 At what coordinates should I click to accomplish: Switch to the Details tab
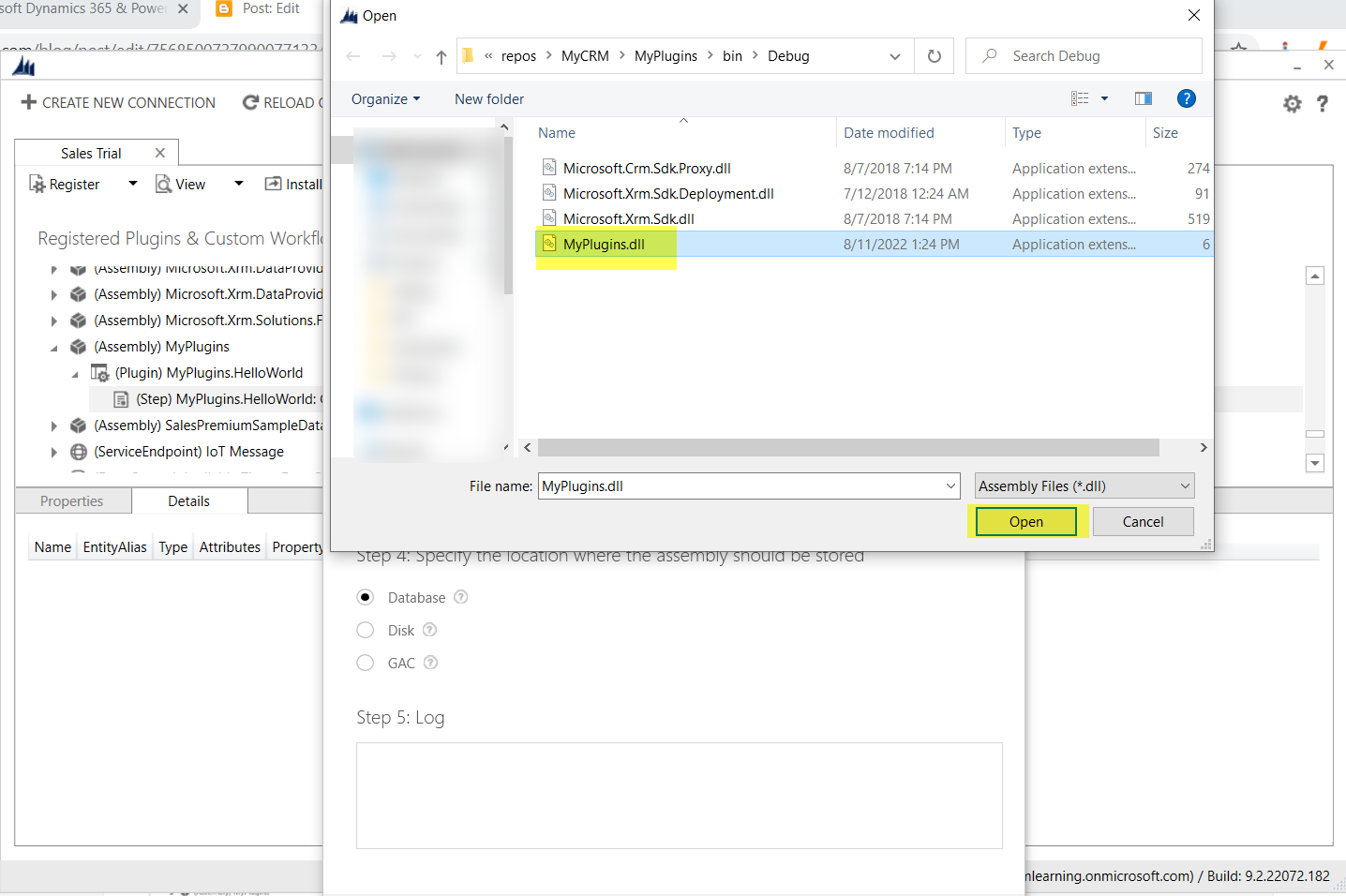coord(189,501)
